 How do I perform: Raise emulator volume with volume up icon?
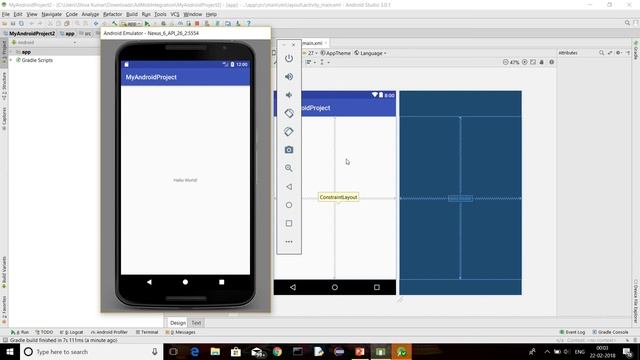[x=289, y=77]
